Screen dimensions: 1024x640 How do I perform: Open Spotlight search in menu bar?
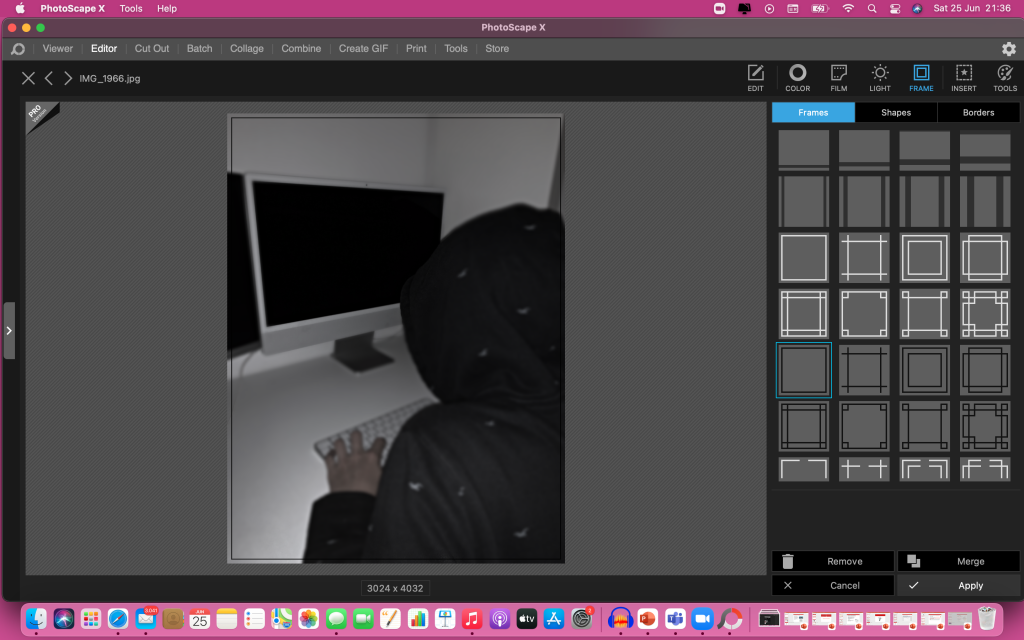click(x=871, y=8)
